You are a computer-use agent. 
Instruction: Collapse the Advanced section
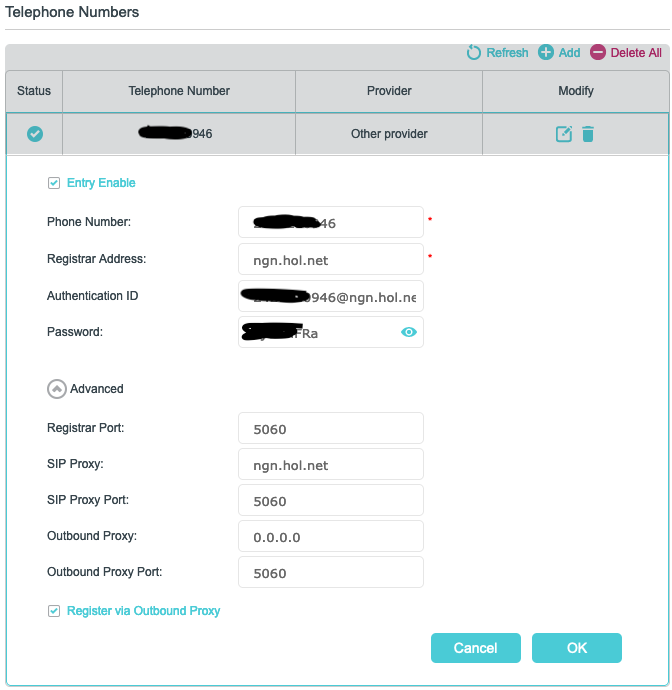coord(57,389)
